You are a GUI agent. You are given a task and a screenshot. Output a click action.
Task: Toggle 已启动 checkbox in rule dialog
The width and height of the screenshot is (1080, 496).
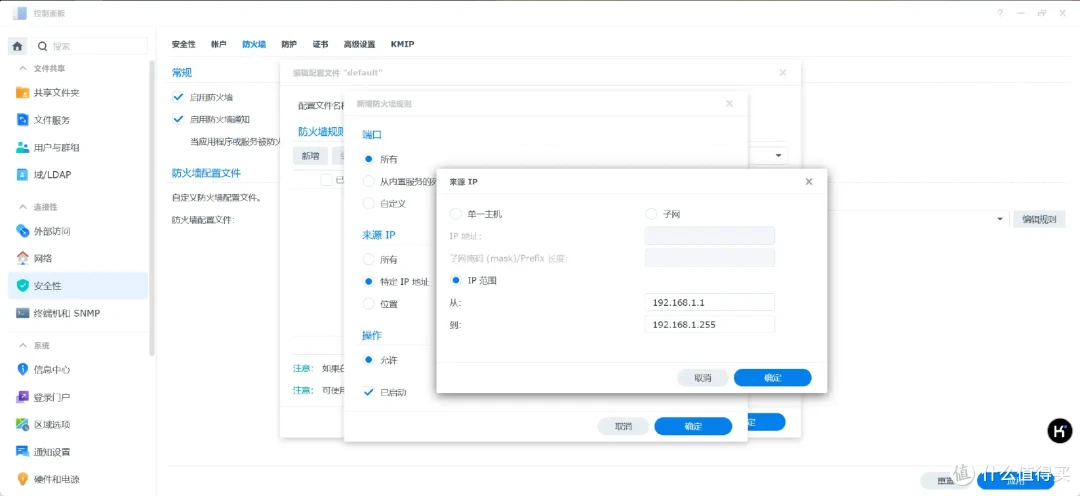(368, 393)
